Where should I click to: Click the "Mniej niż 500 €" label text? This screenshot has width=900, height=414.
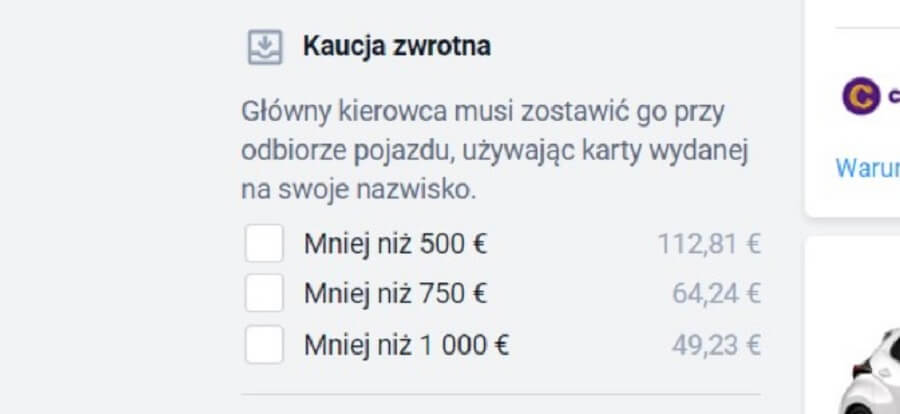[x=396, y=243]
